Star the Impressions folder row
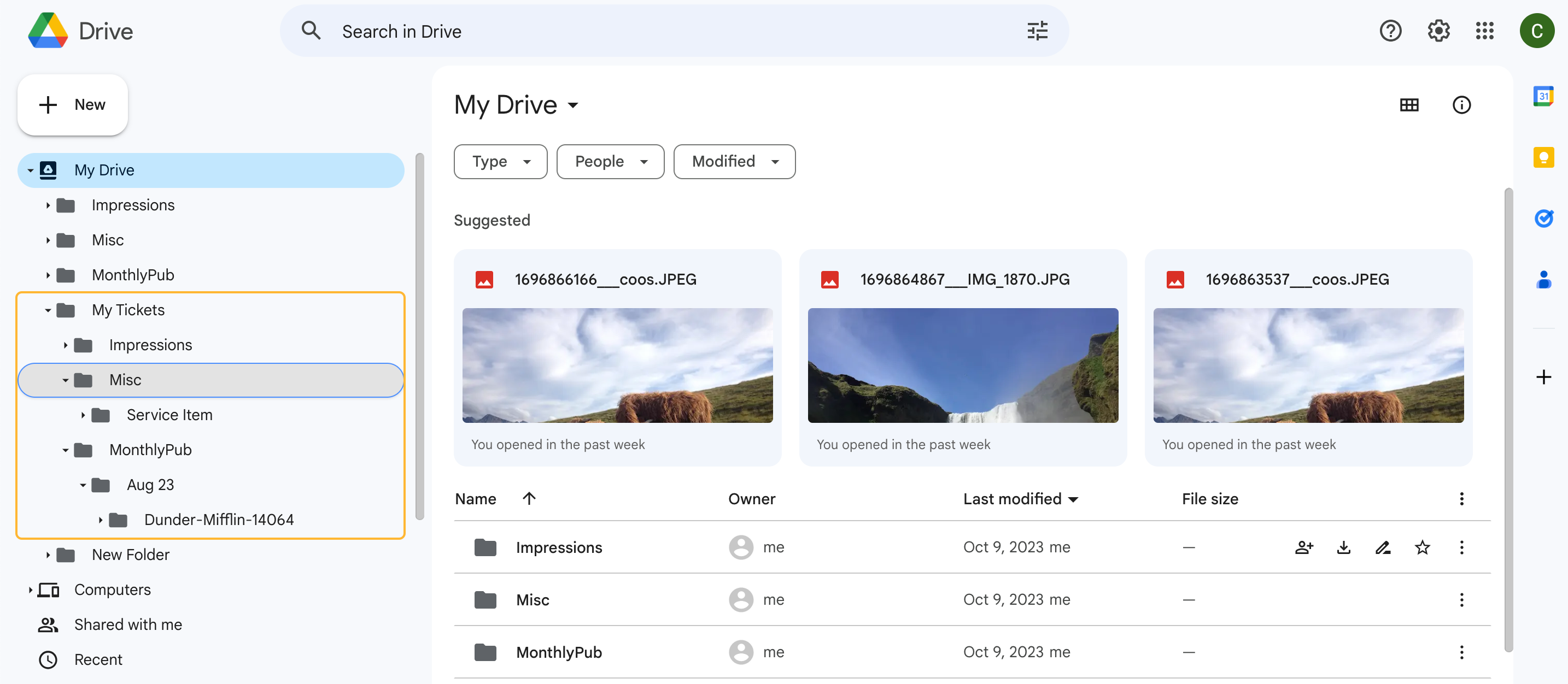Screen dimensions: 1568x684 [1422, 547]
